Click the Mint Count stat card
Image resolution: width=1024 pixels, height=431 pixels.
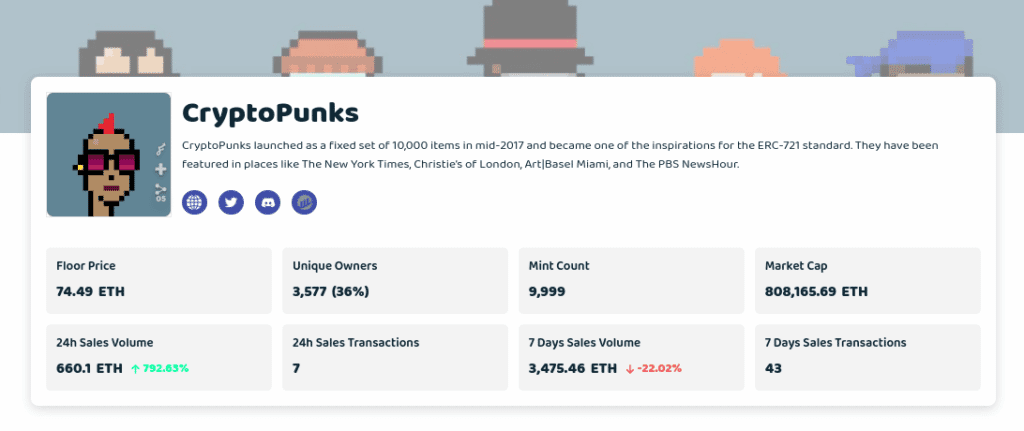pos(631,280)
